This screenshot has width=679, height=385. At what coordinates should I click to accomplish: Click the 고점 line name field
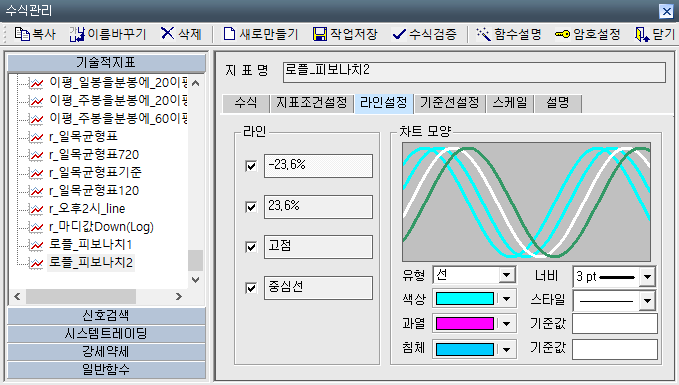click(318, 247)
